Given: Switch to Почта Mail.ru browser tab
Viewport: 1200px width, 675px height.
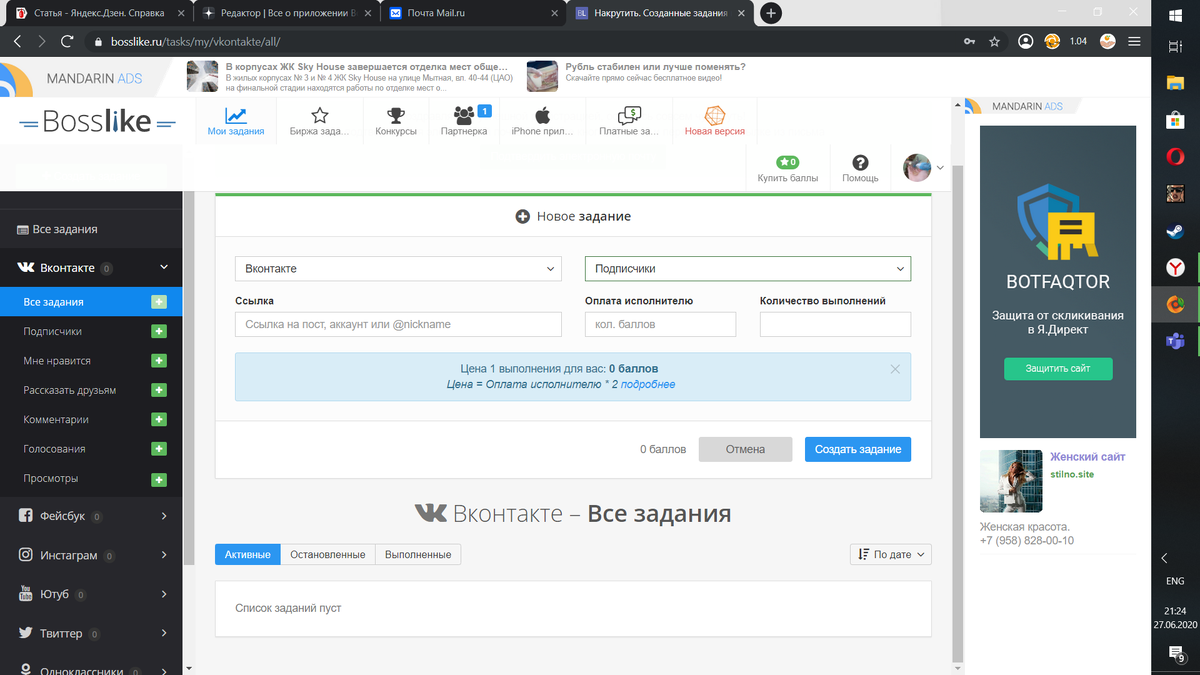Looking at the screenshot, I should click(x=472, y=13).
